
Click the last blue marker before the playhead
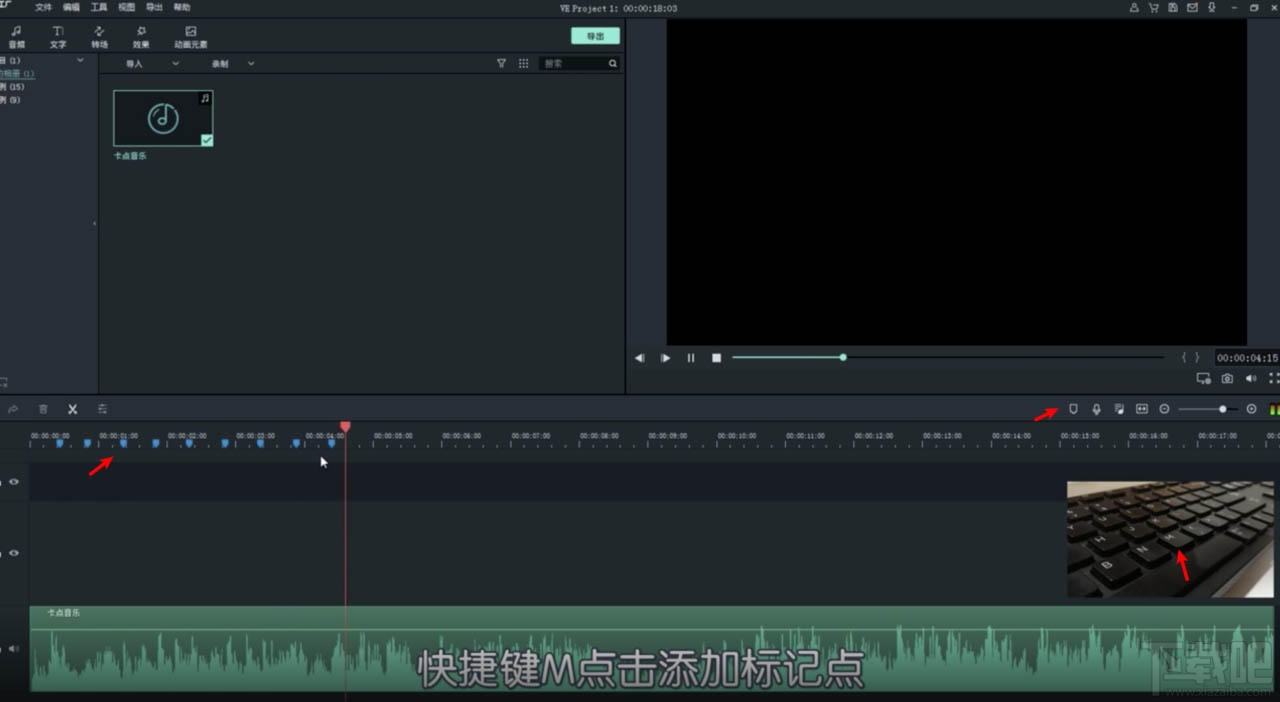331,443
